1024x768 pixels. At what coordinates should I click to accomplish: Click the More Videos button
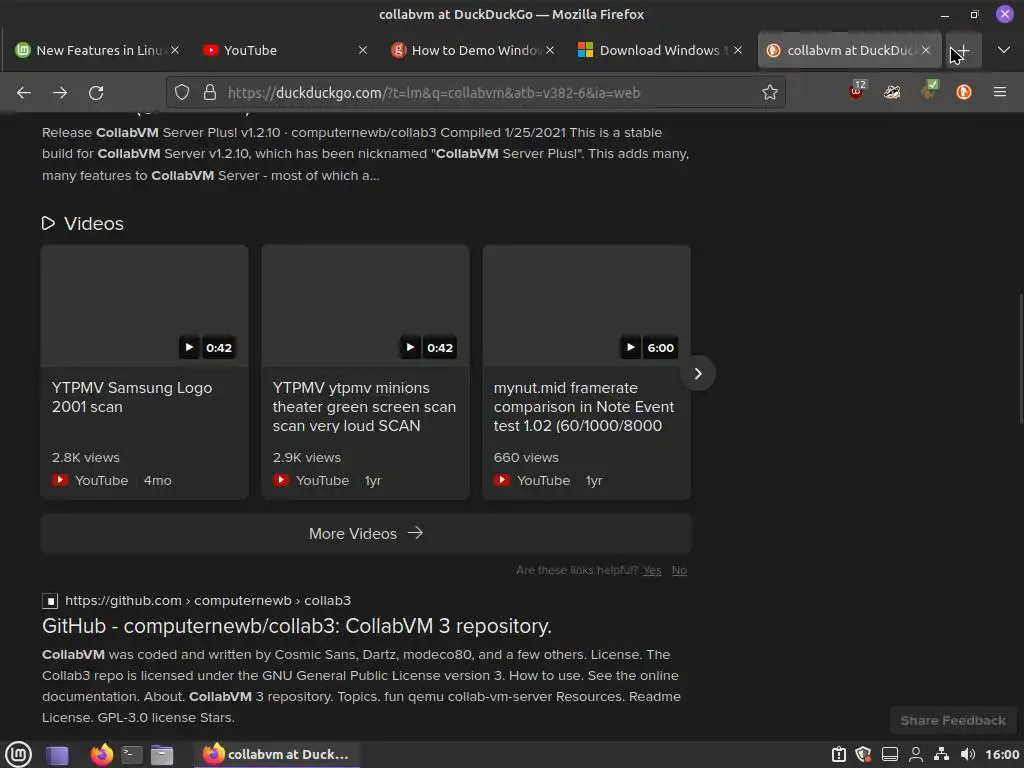(366, 534)
